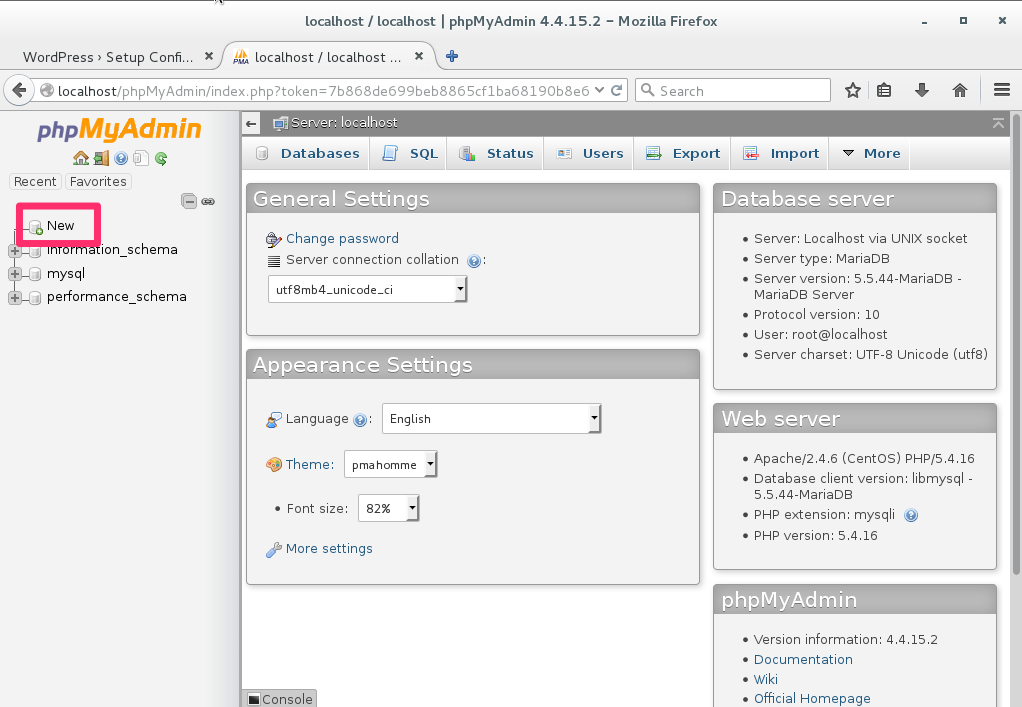Click the More settings link

point(329,549)
